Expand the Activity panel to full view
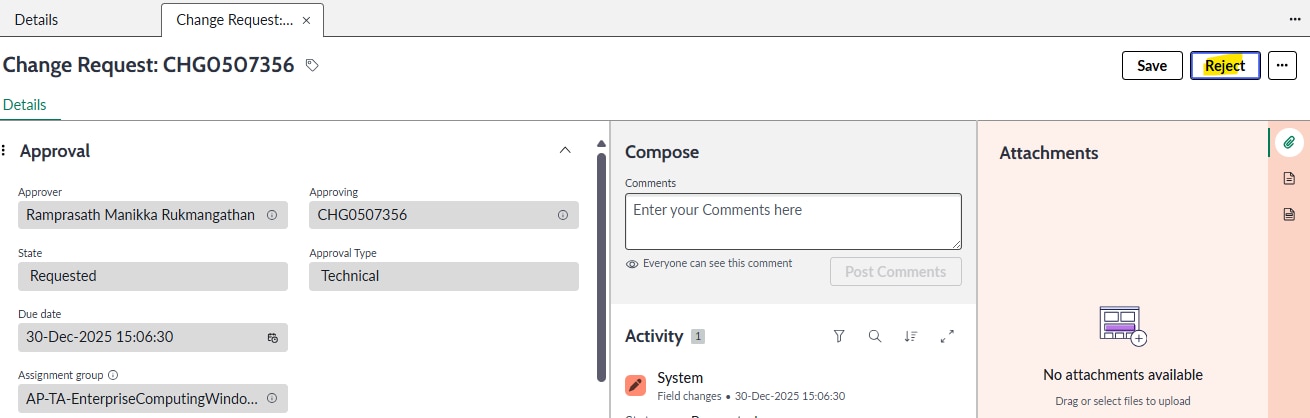Image resolution: width=1310 pixels, height=418 pixels. click(x=947, y=337)
